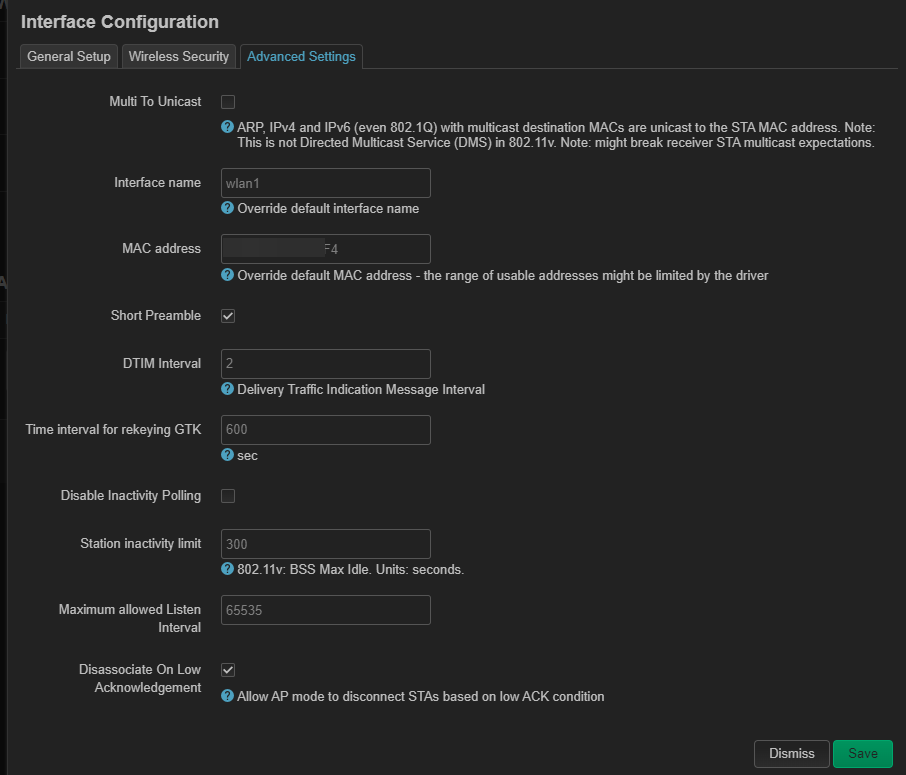
Task: Open the Wireless Security tab
Action: coord(179,57)
